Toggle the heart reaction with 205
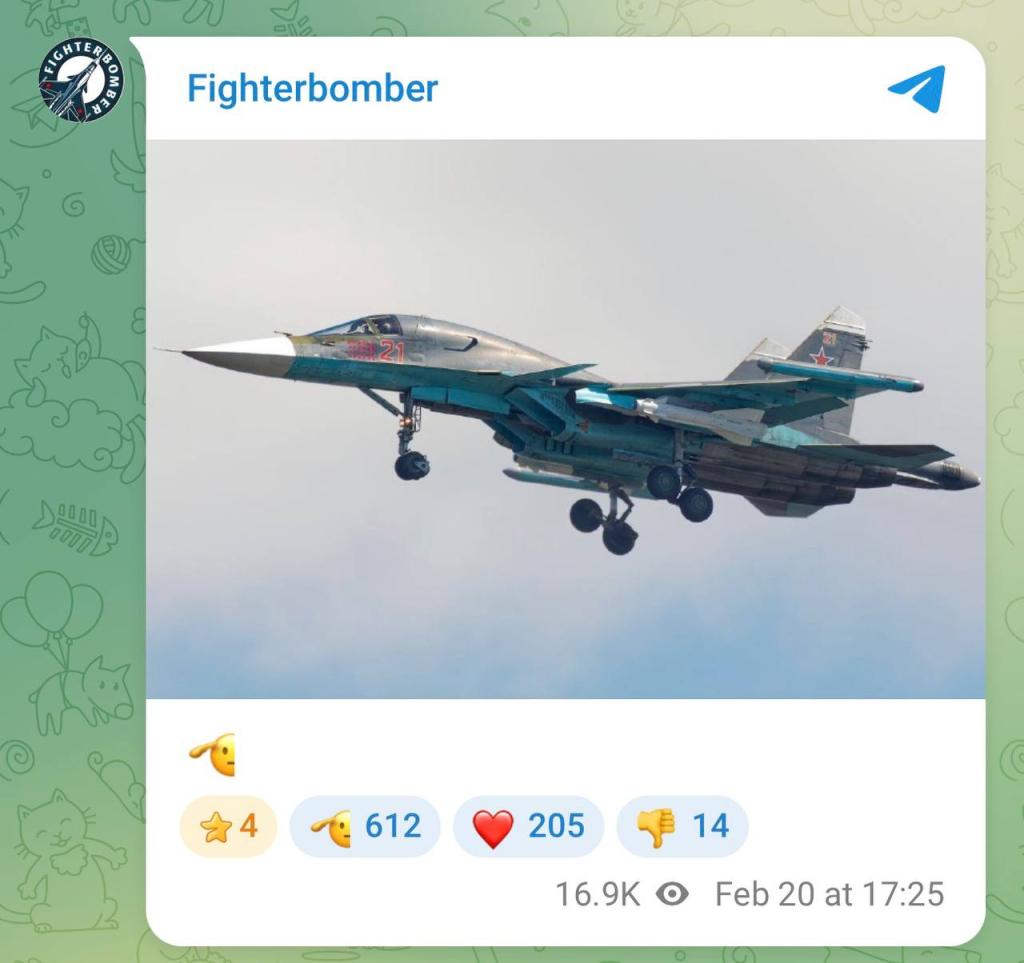The image size is (1024, 963). (528, 826)
